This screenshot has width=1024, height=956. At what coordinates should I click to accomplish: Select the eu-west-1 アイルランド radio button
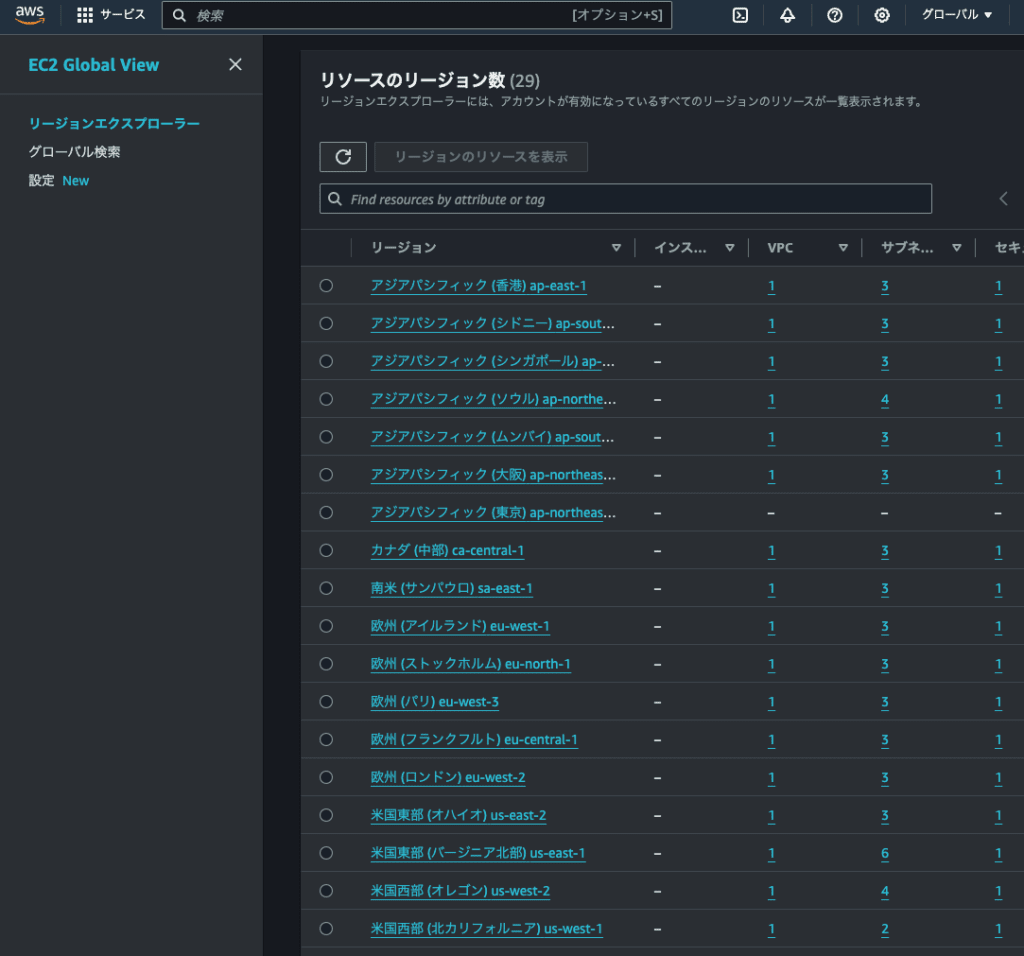coord(326,626)
